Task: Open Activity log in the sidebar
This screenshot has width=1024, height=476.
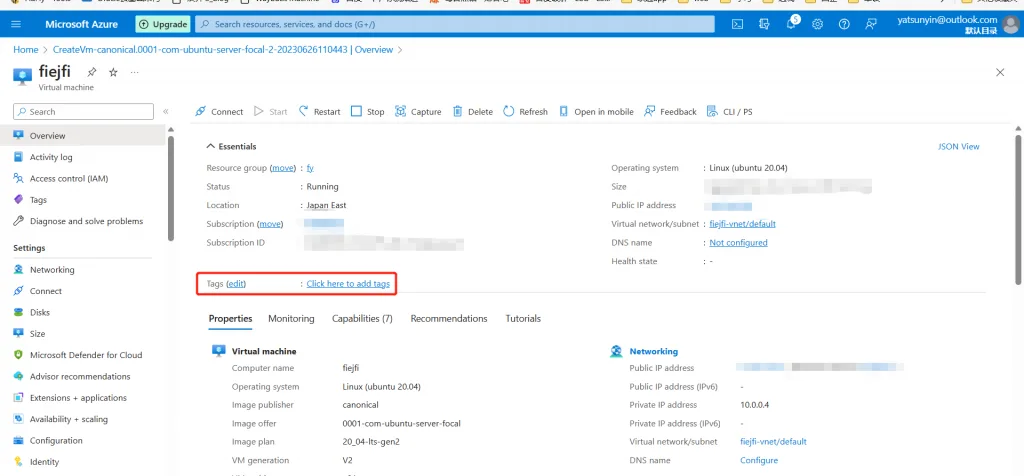Action: click(51, 157)
